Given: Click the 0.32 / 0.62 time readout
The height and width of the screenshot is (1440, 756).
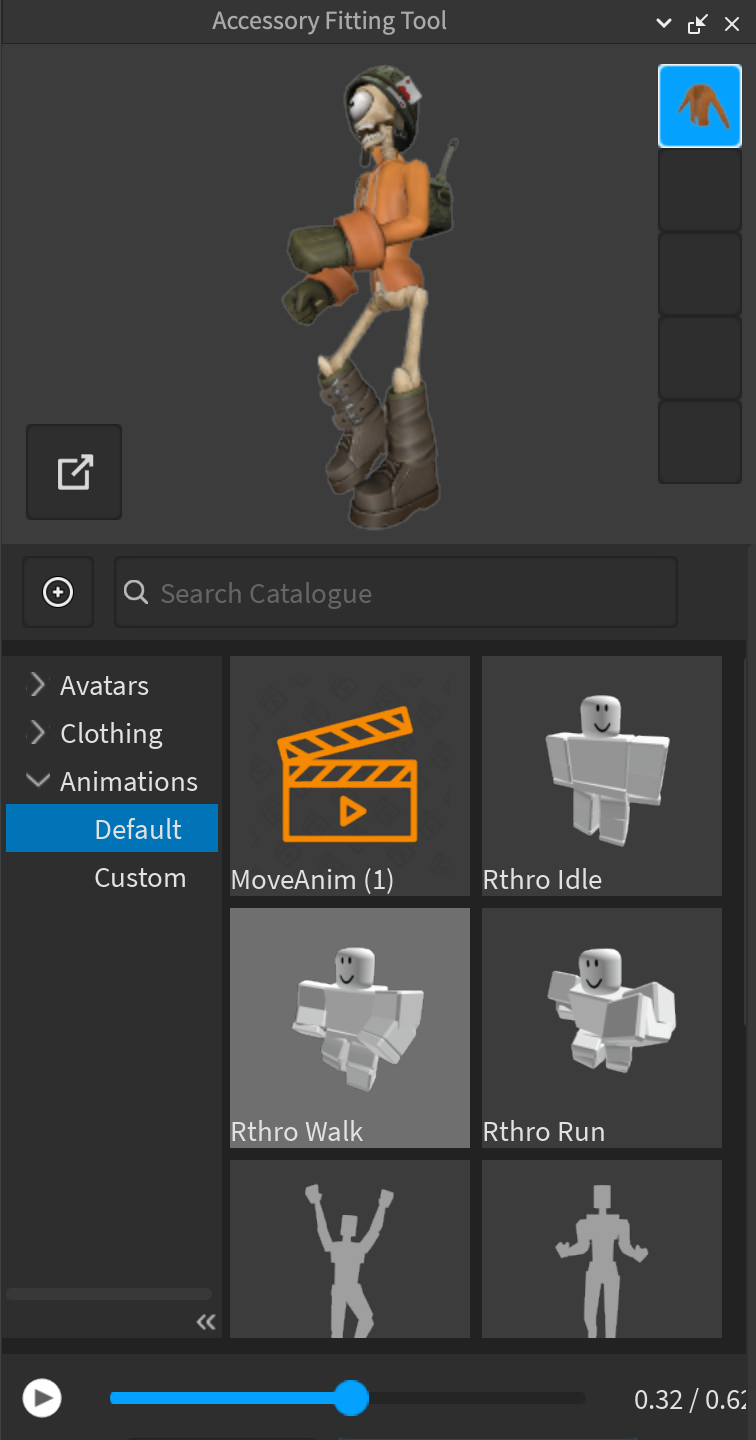Looking at the screenshot, I should (692, 1399).
